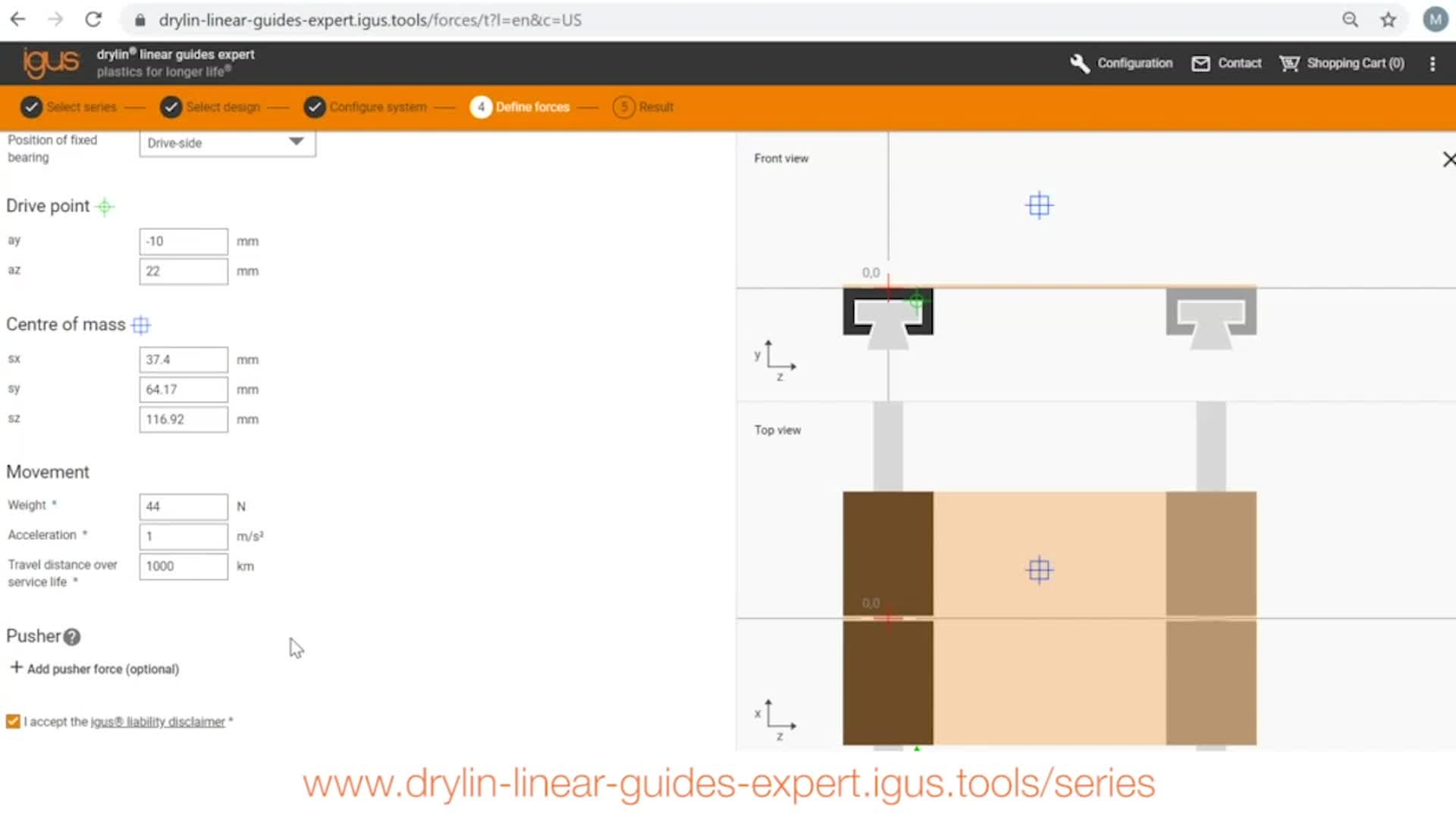The image size is (1456, 819).
Task: Click the Acceleration input field
Action: (x=184, y=536)
